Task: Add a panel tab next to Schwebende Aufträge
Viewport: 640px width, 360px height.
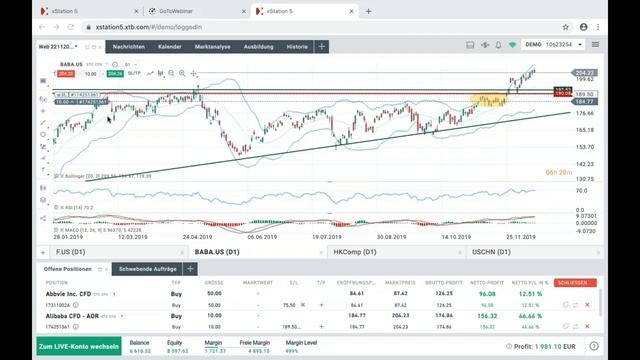Action: tap(190, 269)
